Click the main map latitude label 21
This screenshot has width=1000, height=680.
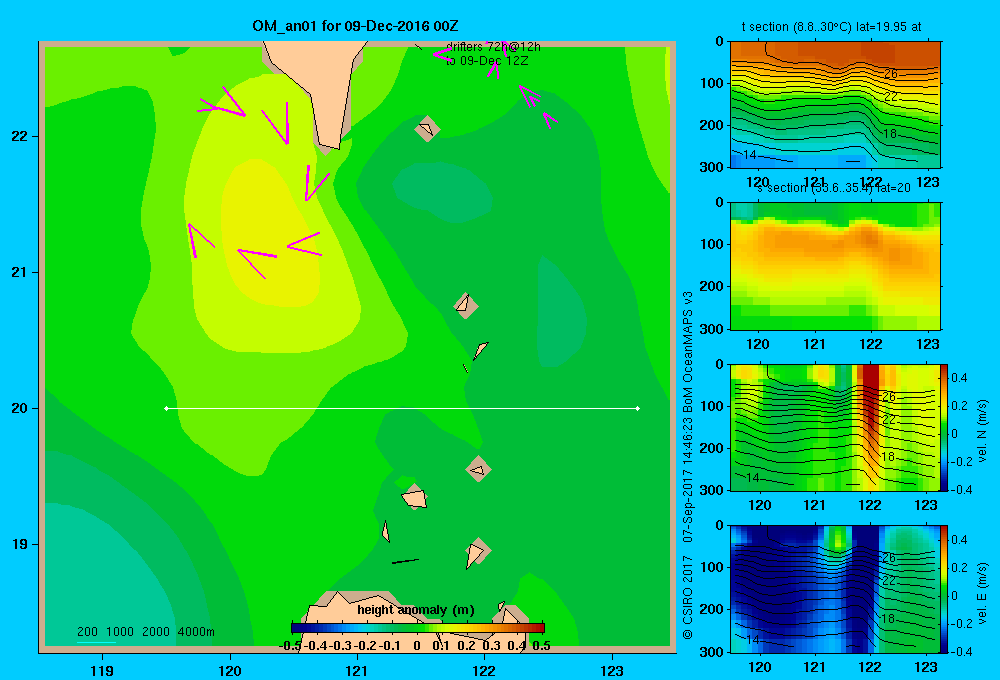(20, 272)
